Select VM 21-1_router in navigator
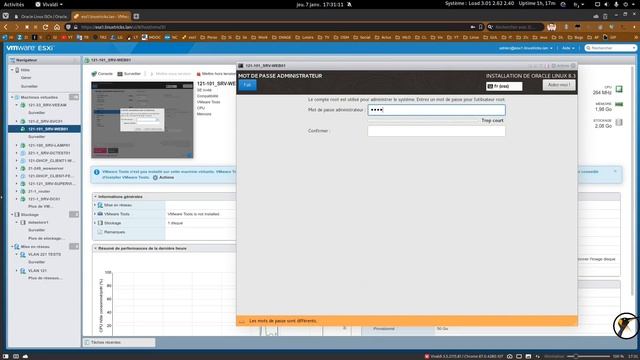The image size is (640, 360). 39,191
